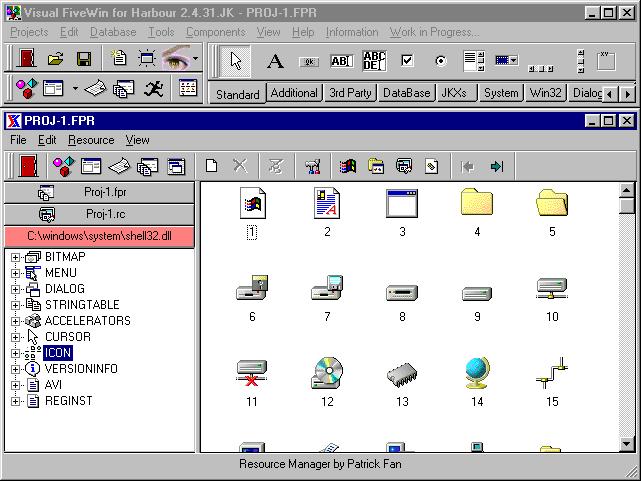Click the Proj-1.rc button
This screenshot has height=481, width=641.
99,214
